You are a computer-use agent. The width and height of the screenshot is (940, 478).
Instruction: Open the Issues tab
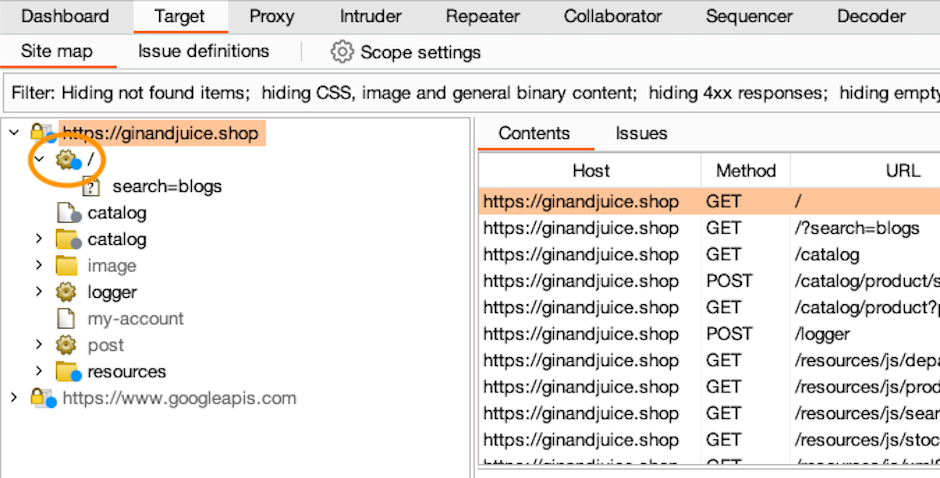click(641, 133)
